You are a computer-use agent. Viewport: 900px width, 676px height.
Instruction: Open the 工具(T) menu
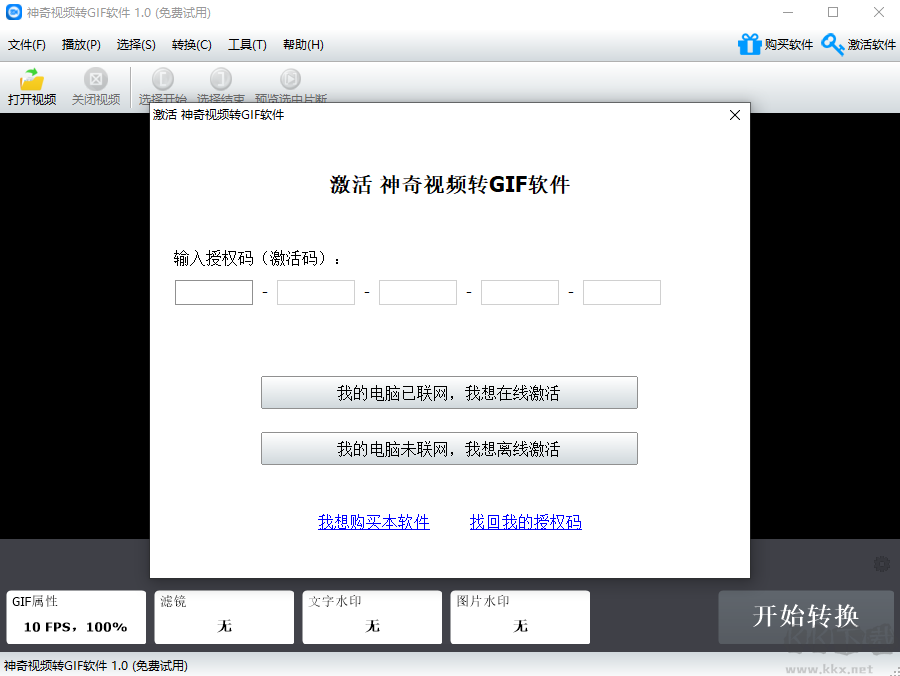tap(245, 45)
